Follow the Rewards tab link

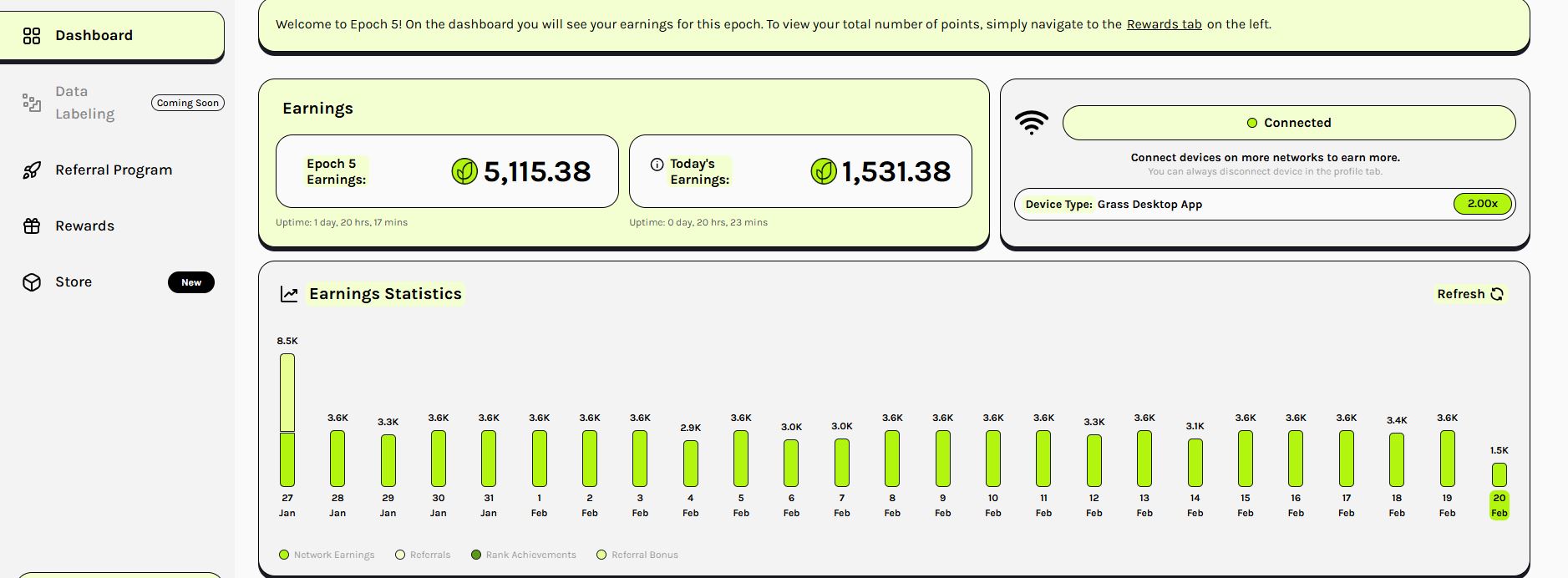(1164, 24)
